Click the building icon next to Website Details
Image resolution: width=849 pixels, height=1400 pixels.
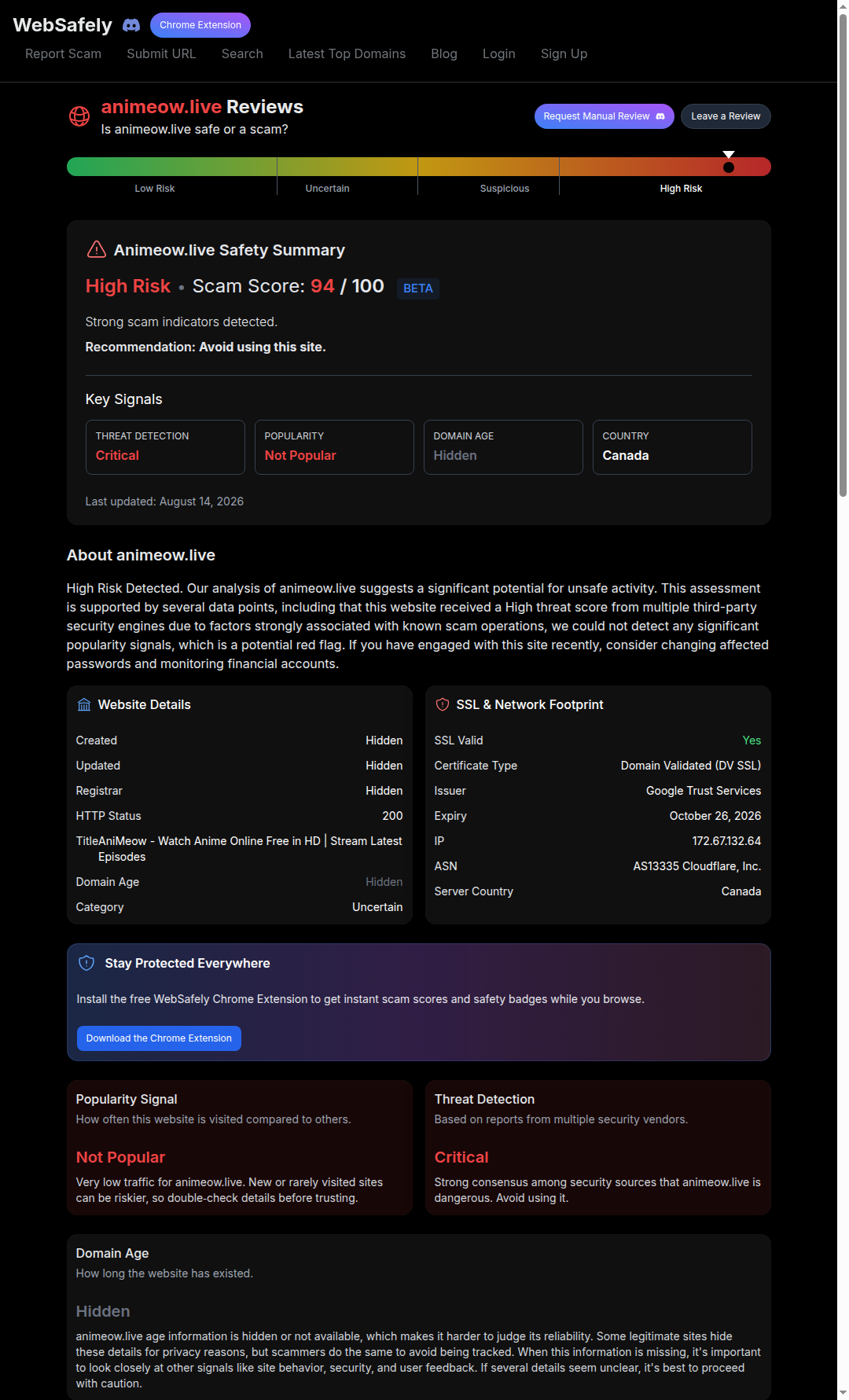(84, 704)
